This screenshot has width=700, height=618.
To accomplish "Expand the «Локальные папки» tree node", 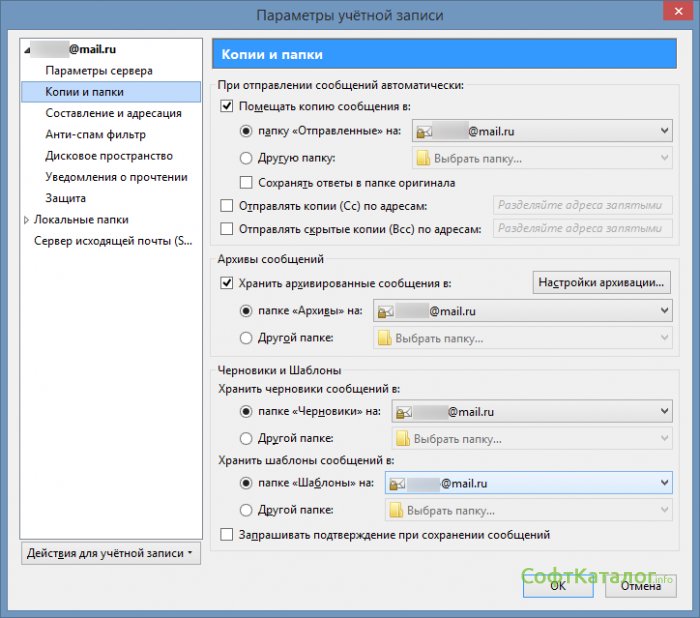I will 27,220.
